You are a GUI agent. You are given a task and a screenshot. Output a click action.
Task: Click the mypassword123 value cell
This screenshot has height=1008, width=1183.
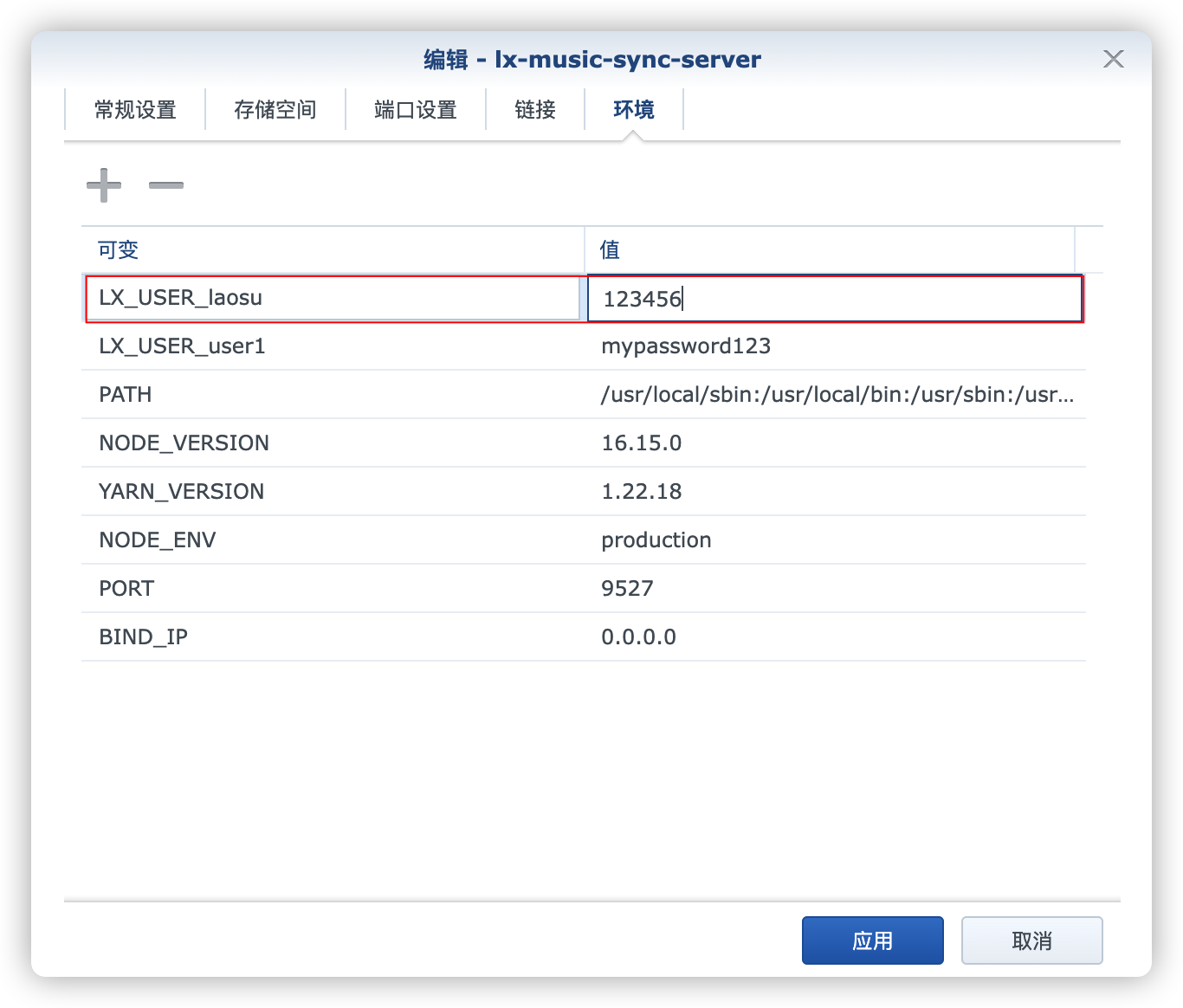pos(686,346)
